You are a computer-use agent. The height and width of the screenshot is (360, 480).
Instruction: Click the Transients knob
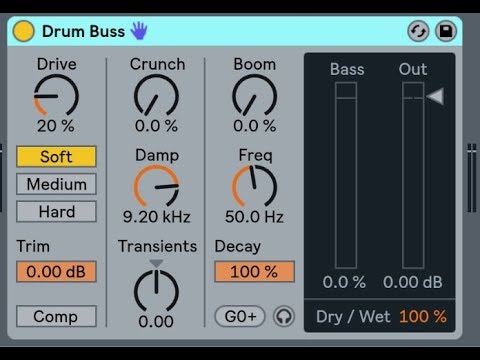156,291
